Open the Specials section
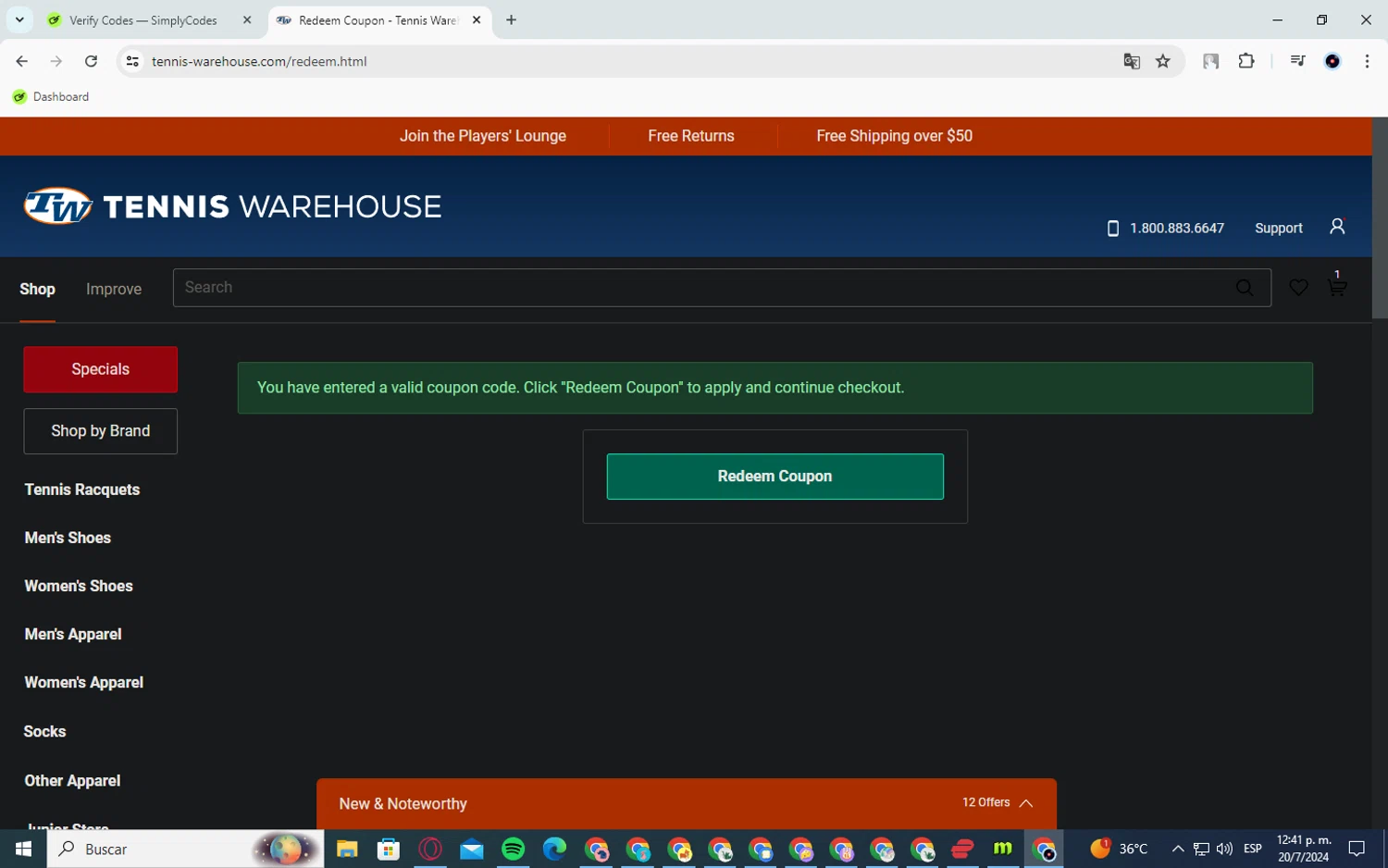The image size is (1388, 868). pos(100,369)
